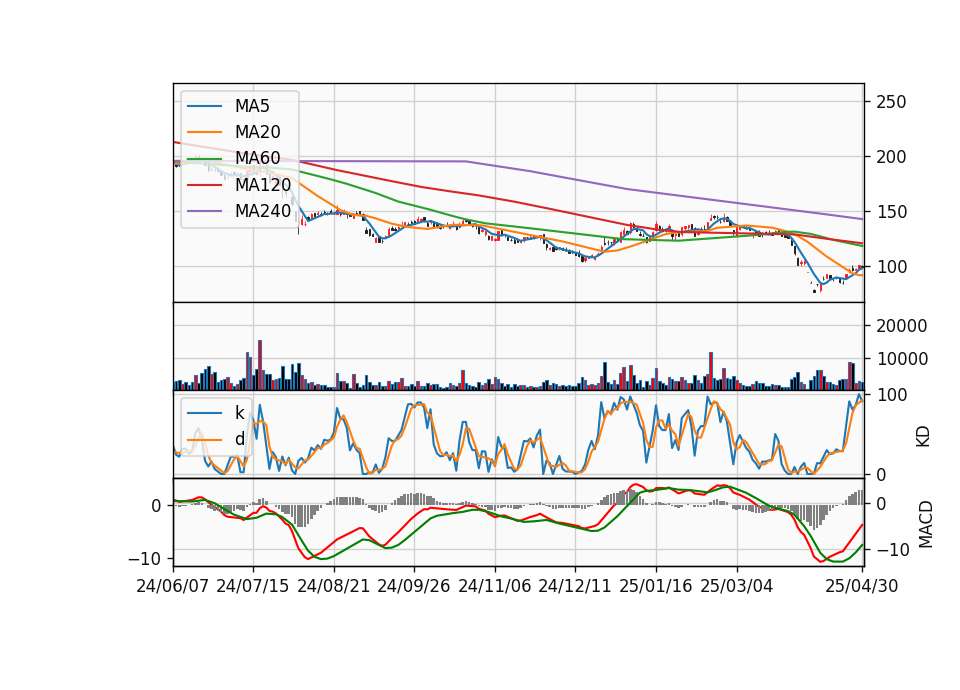This screenshot has width=960, height=690.
Task: Click the 10000 volume axis tick label
Action: (x=902, y=359)
